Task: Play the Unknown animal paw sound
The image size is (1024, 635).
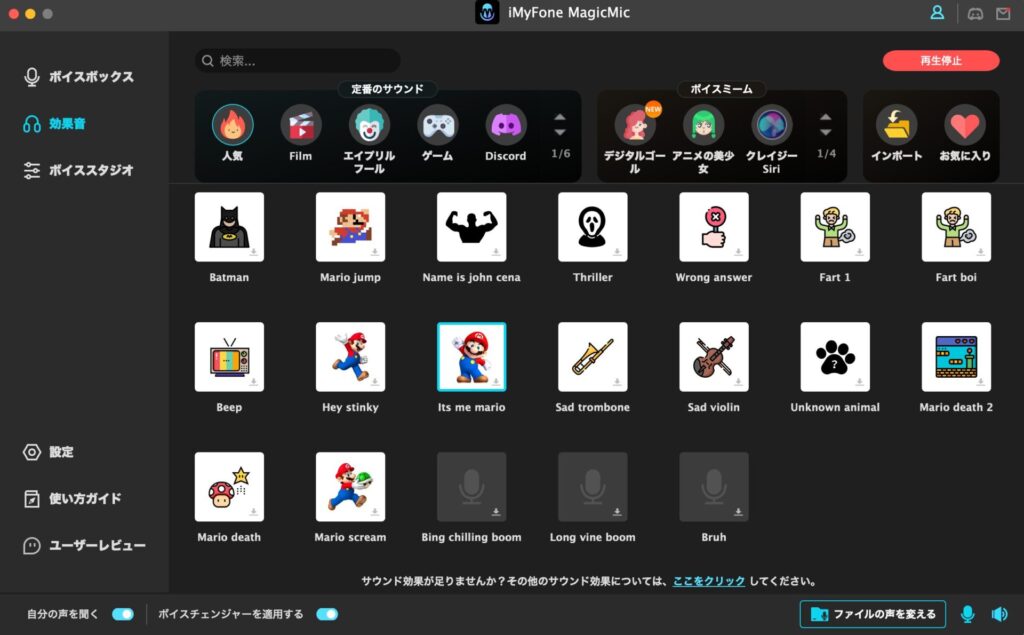Action: tap(835, 357)
